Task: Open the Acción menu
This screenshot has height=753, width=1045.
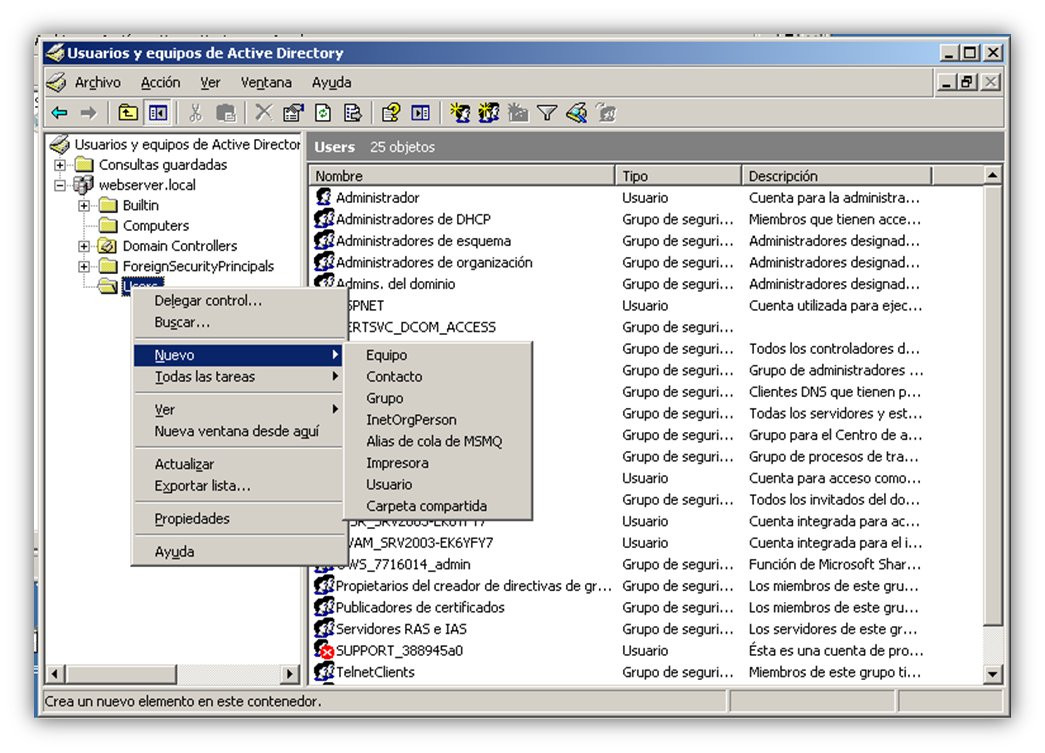Action: click(x=161, y=83)
